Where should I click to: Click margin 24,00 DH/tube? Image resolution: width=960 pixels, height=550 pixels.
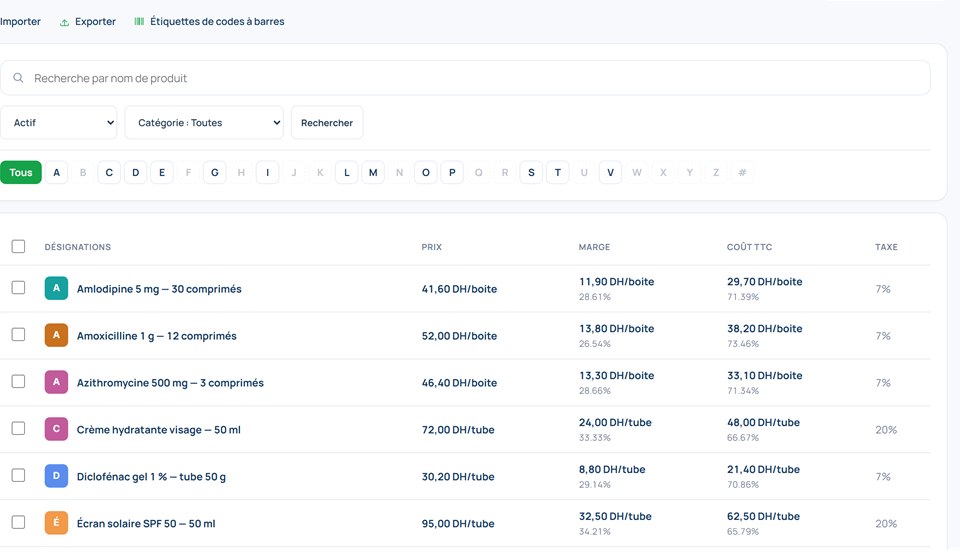(615, 423)
